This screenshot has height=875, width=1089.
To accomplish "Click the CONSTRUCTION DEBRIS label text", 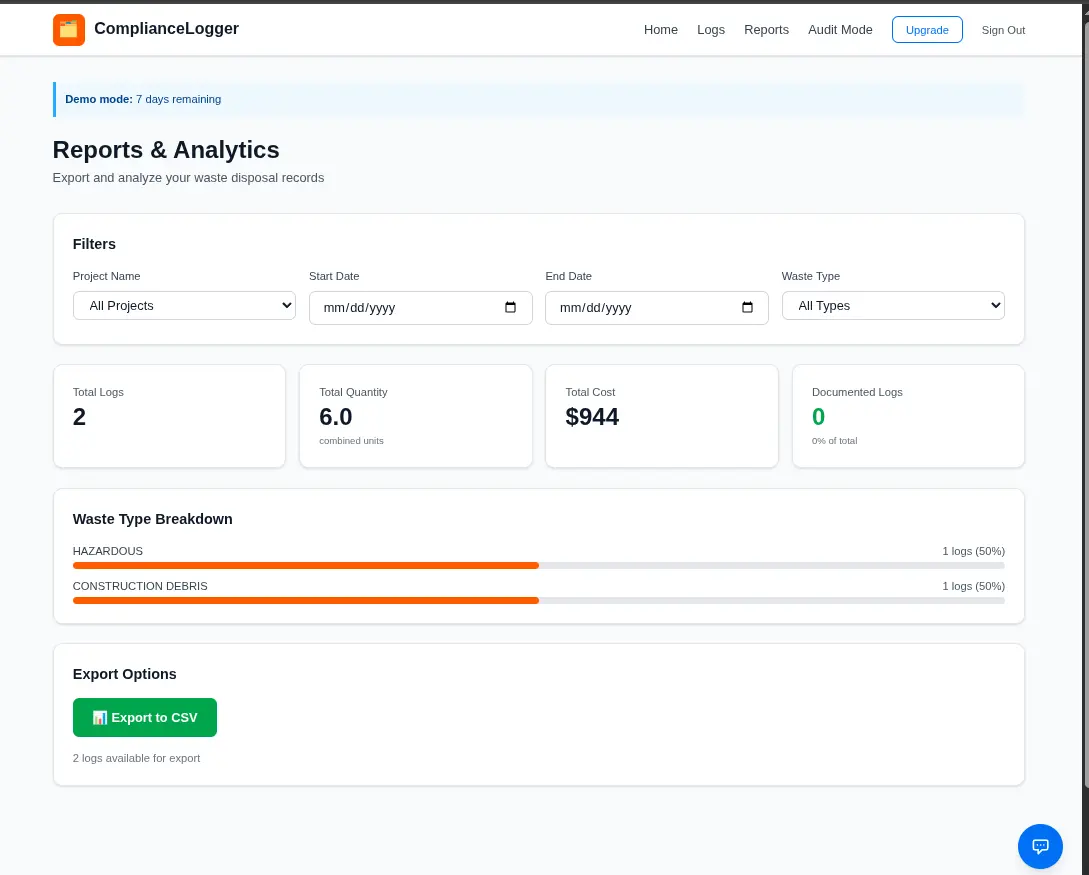I will (x=140, y=586).
